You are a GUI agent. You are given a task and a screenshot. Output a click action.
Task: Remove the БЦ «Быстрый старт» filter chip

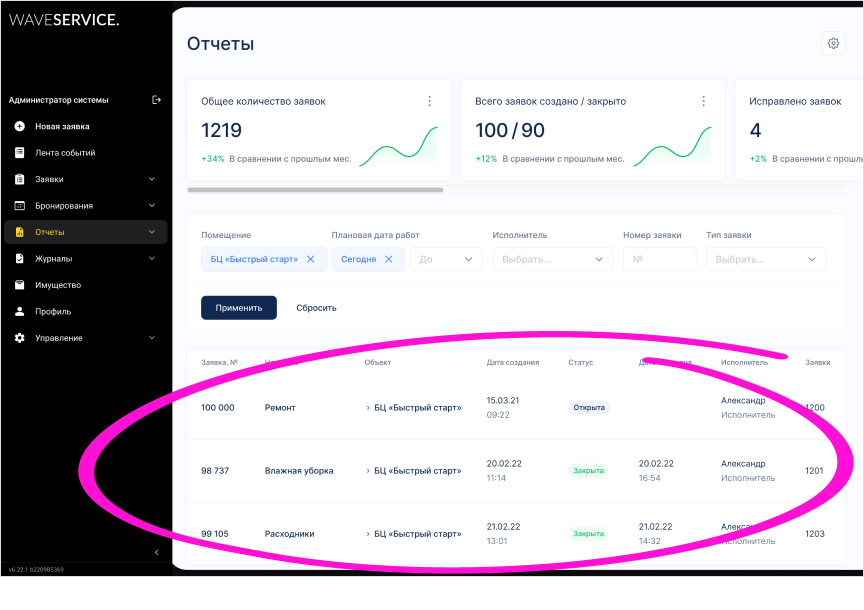click(310, 259)
